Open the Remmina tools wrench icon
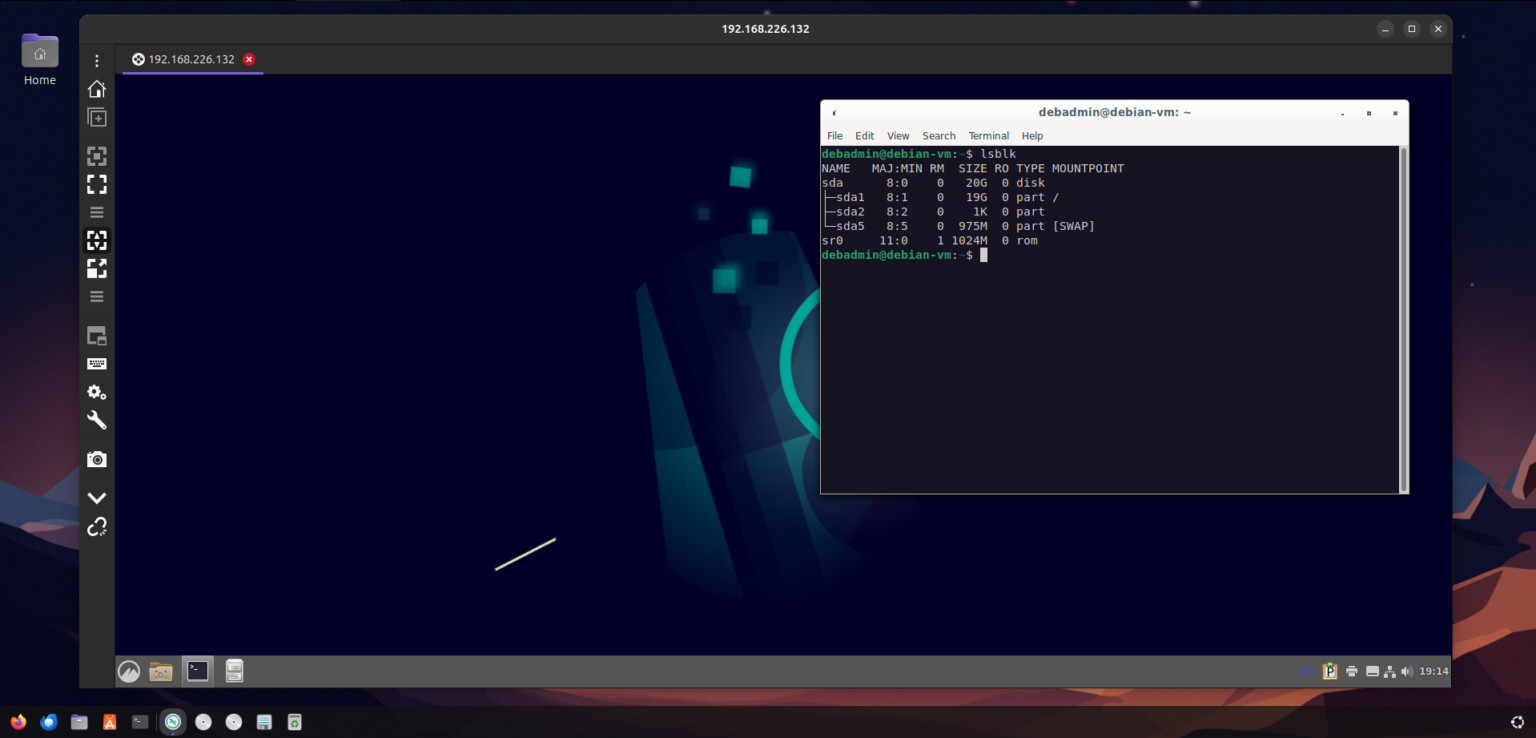This screenshot has width=1536, height=738. 96,420
